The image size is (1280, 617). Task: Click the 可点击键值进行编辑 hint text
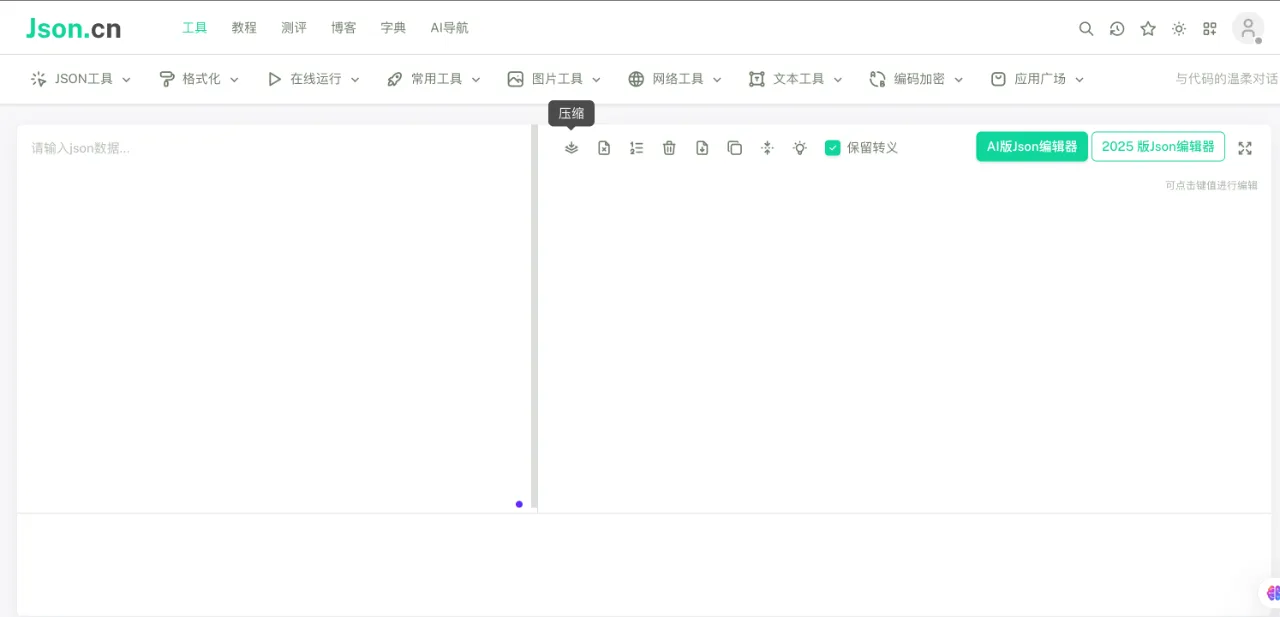point(1211,186)
